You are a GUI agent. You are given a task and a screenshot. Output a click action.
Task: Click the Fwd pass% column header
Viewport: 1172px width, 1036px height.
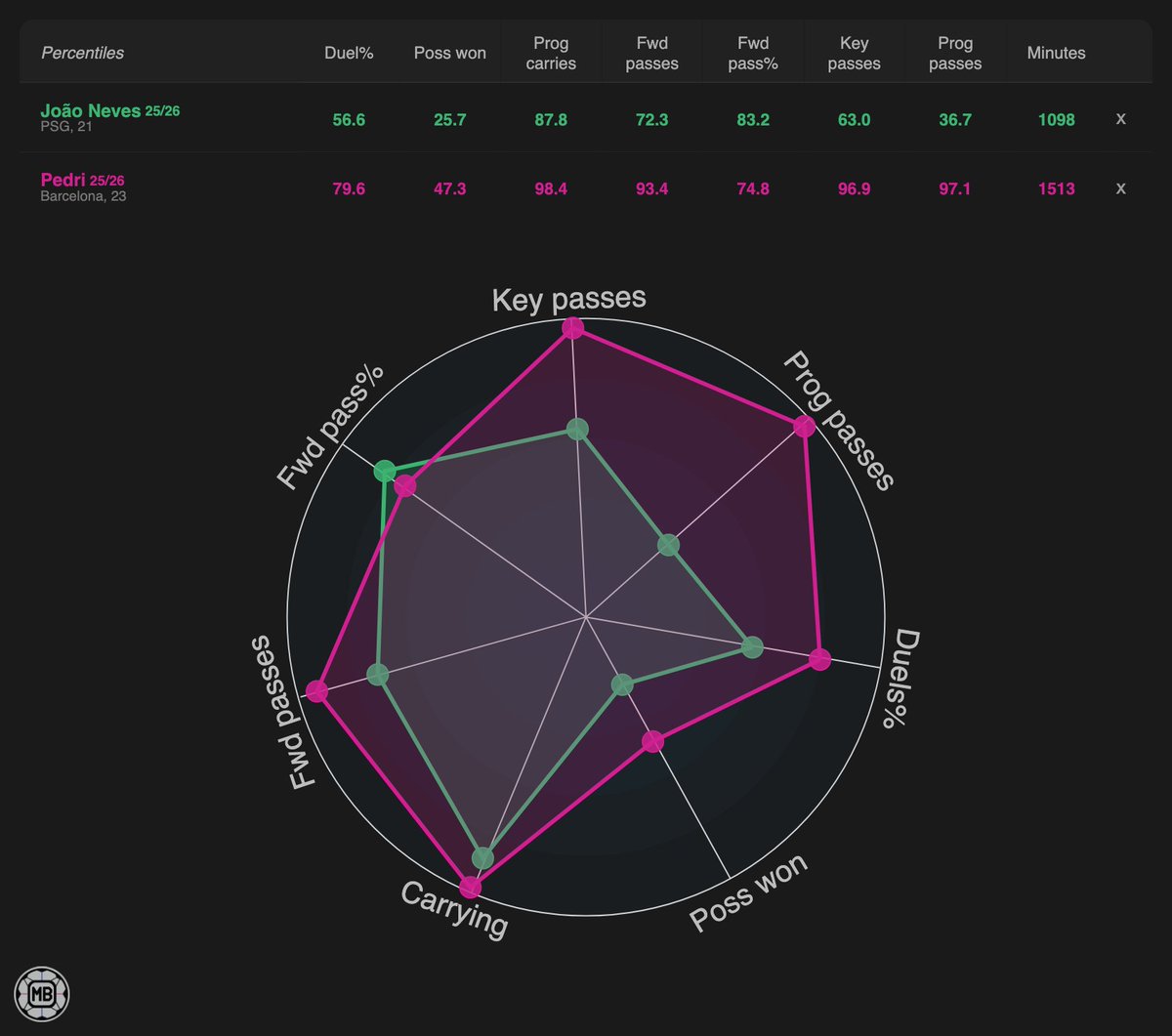pos(754,53)
